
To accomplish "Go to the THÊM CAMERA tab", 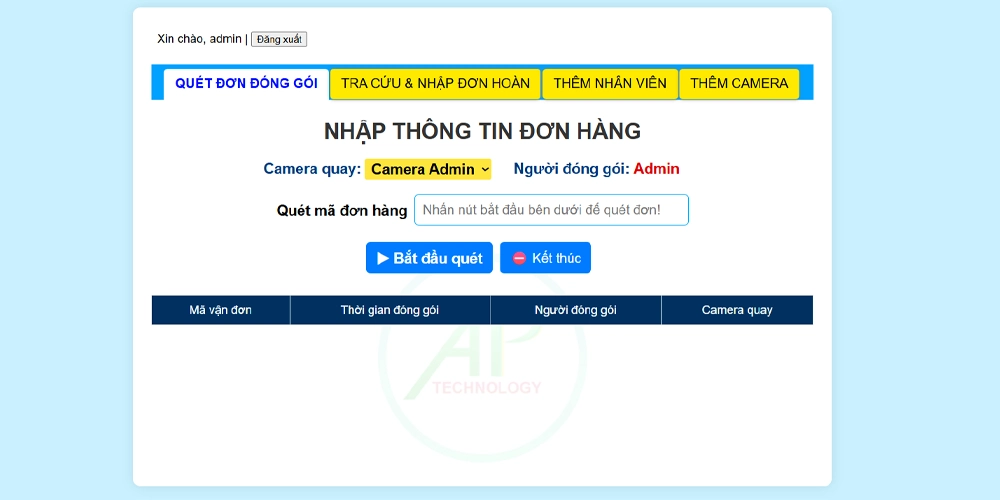I will pyautogui.click(x=739, y=84).
